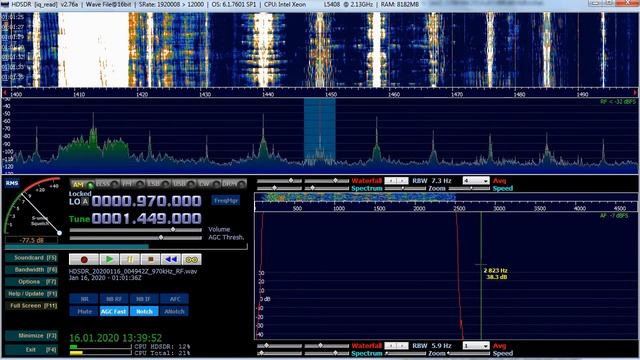Open the FreqMgr frequency manager
The image size is (640, 360).
click(226, 200)
